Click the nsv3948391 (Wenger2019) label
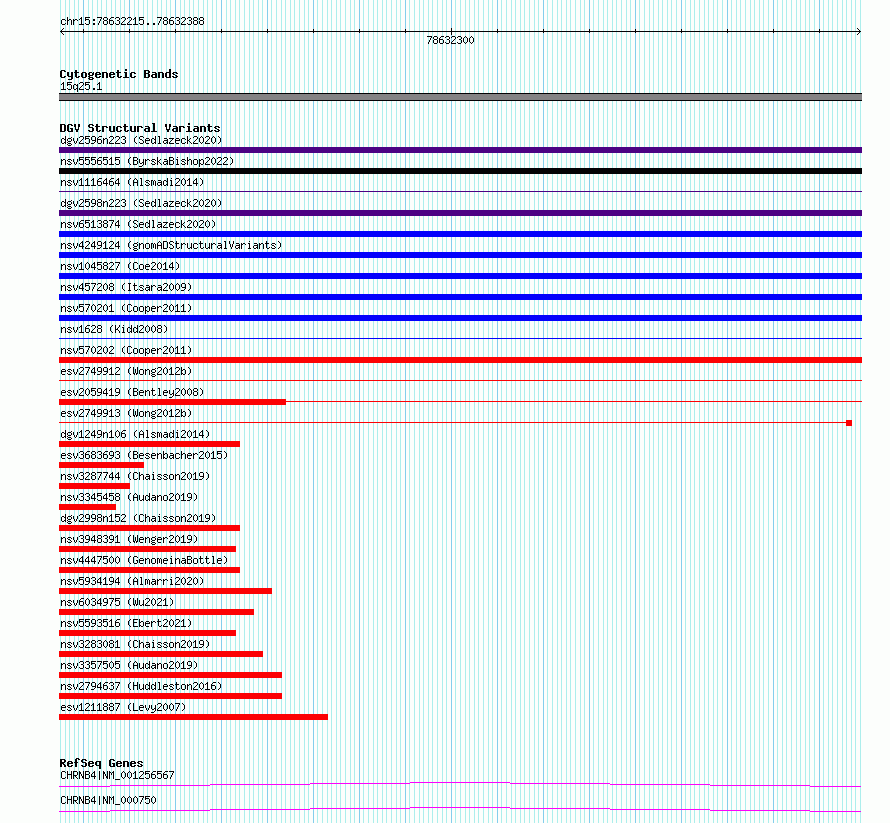 129,539
